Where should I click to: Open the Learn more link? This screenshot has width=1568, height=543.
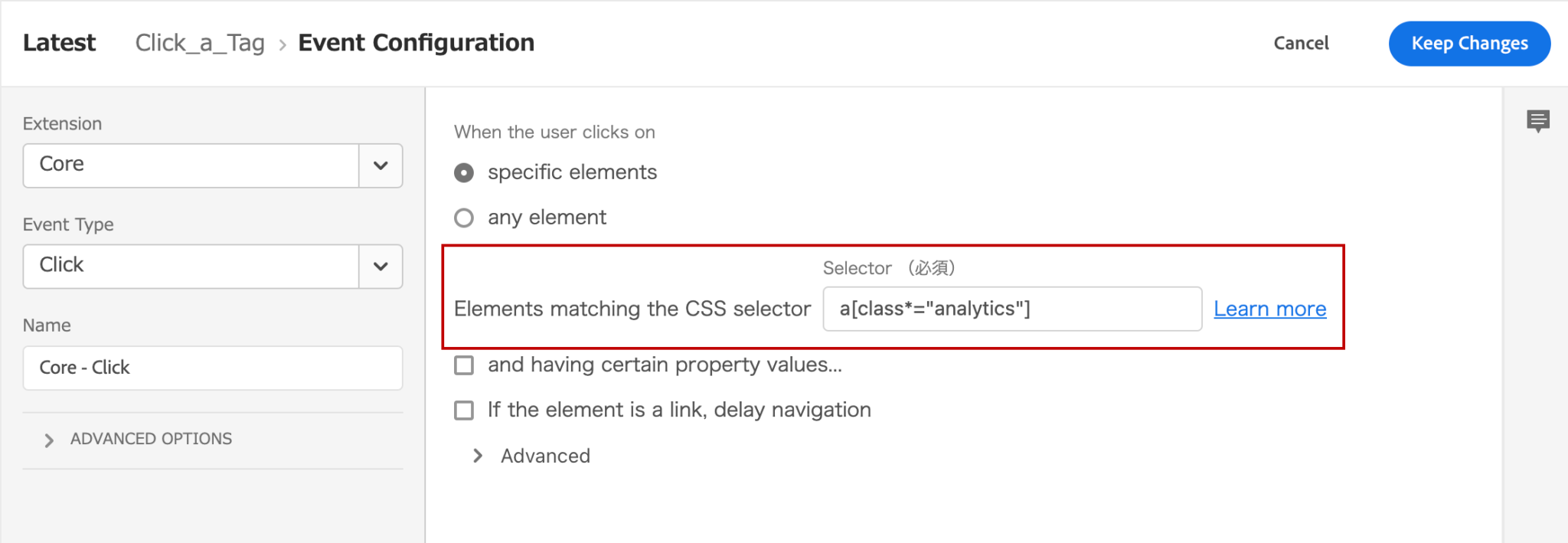[1269, 309]
